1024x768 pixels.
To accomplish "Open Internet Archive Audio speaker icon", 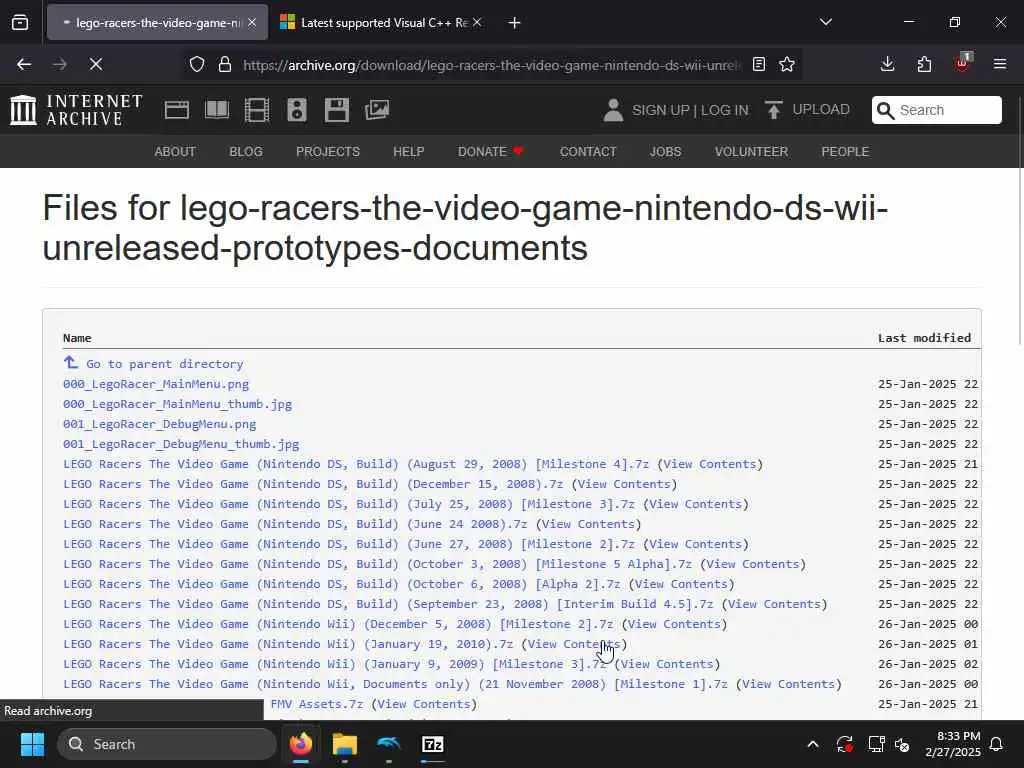I will tap(296, 110).
